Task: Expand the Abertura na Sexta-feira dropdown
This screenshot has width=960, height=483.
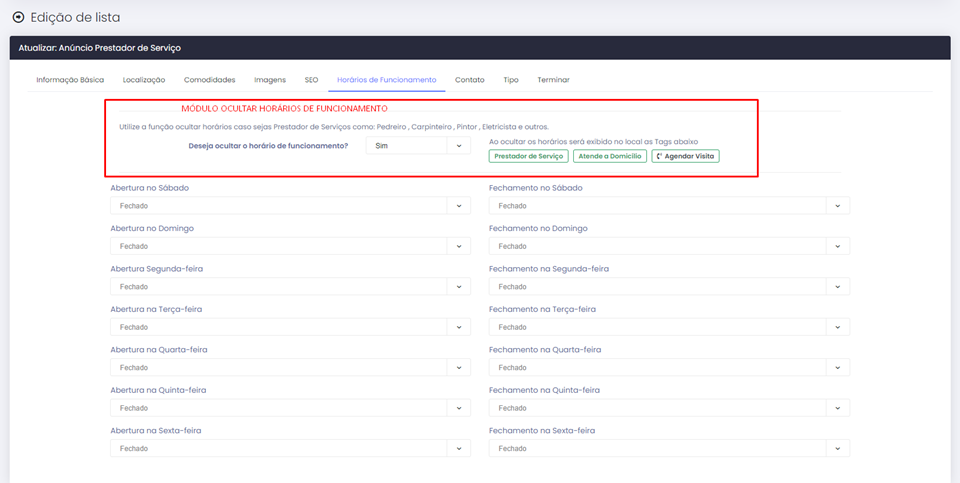Action: click(x=290, y=449)
